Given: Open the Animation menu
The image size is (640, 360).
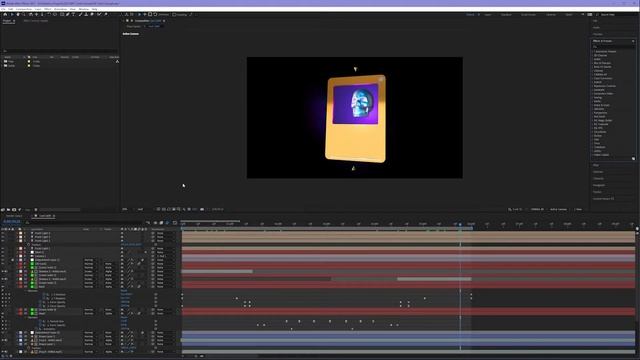Looking at the screenshot, I should click(x=60, y=9).
